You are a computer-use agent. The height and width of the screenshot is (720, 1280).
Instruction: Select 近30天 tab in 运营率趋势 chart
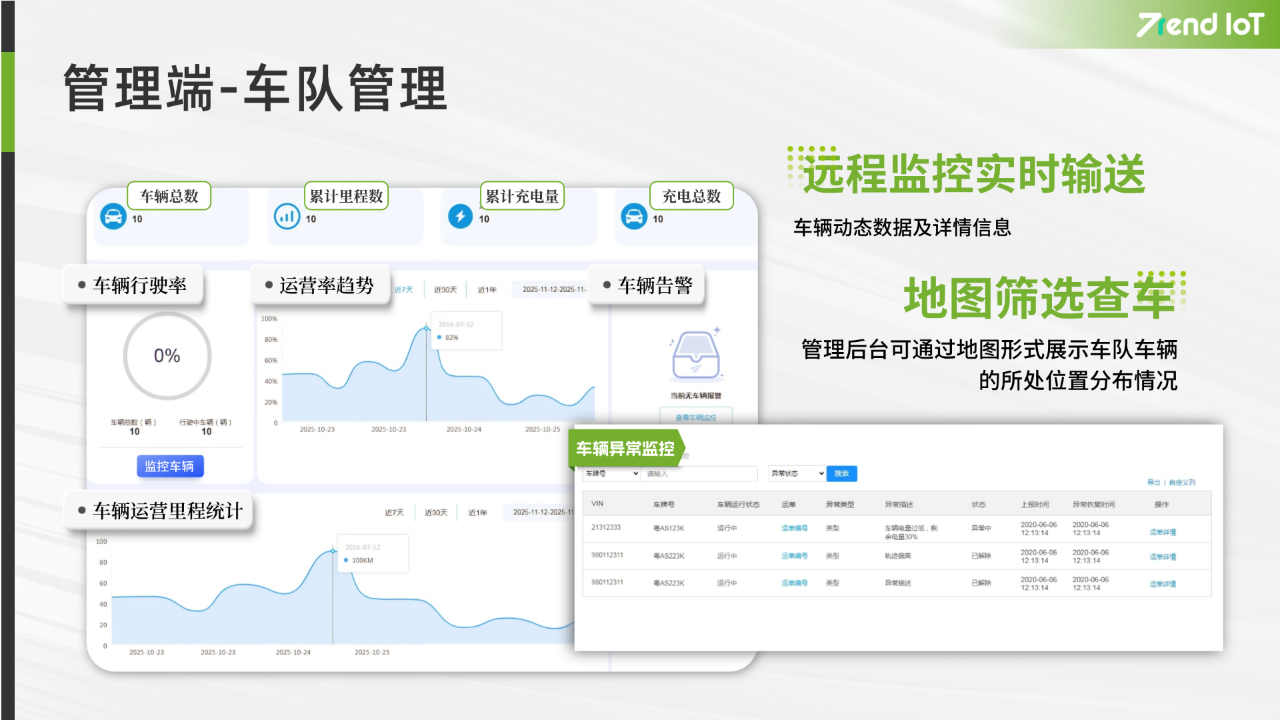point(445,290)
